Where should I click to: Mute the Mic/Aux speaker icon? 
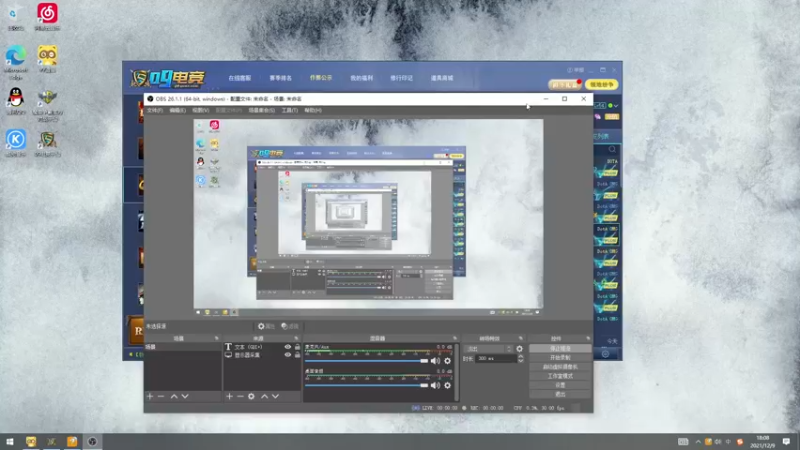435,361
